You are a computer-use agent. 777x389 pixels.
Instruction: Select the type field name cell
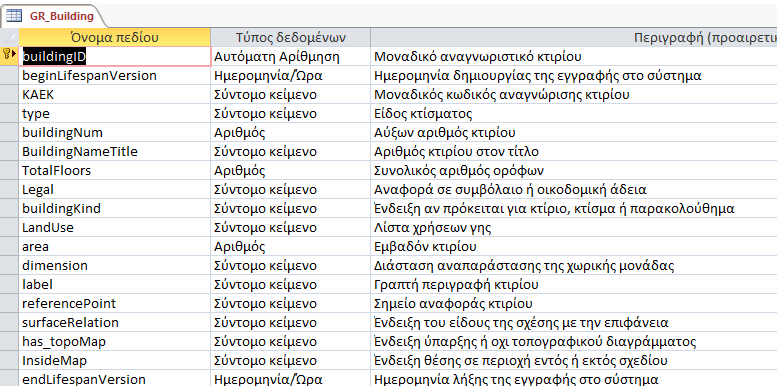[114, 113]
